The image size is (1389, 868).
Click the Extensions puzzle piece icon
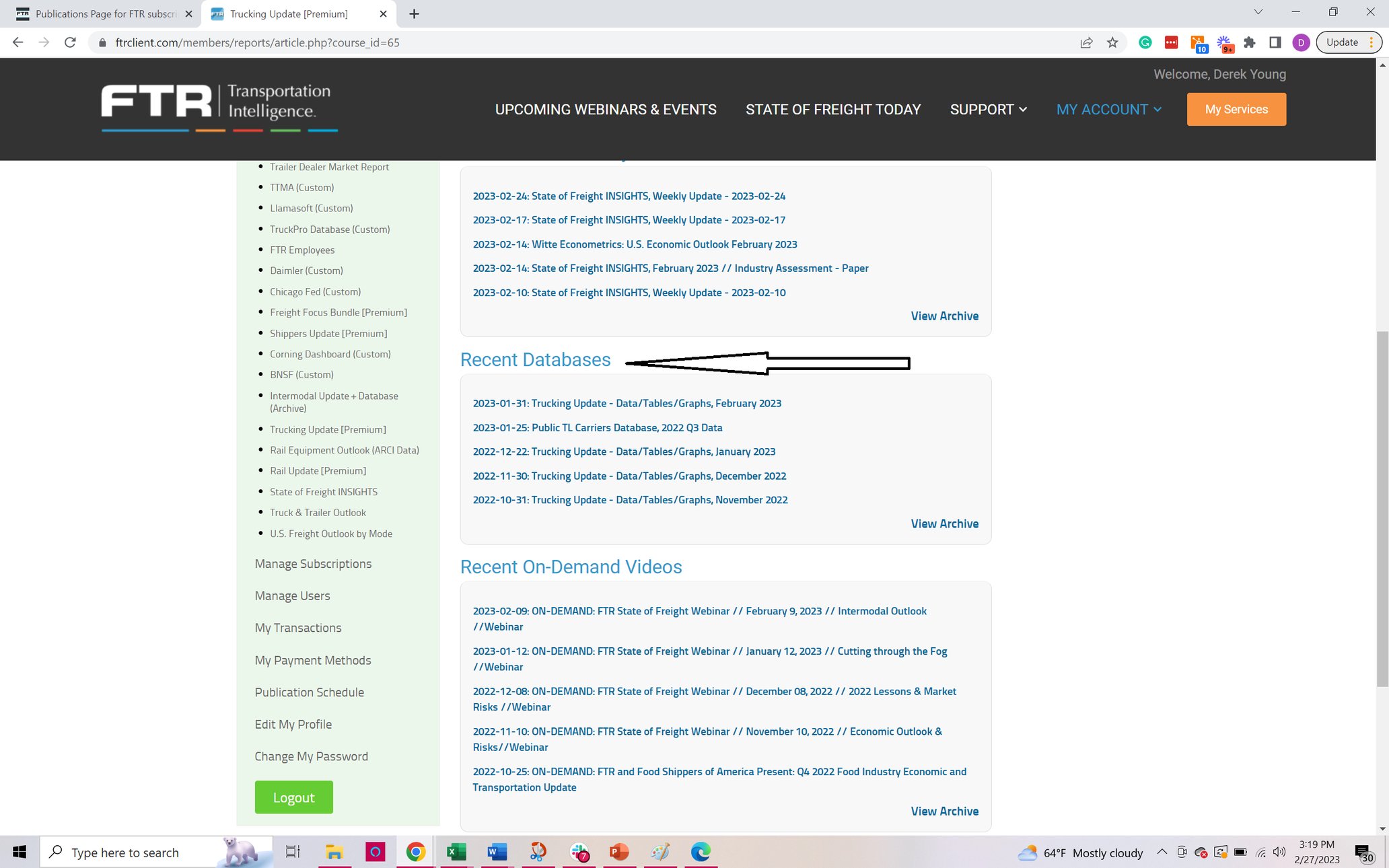click(1250, 42)
